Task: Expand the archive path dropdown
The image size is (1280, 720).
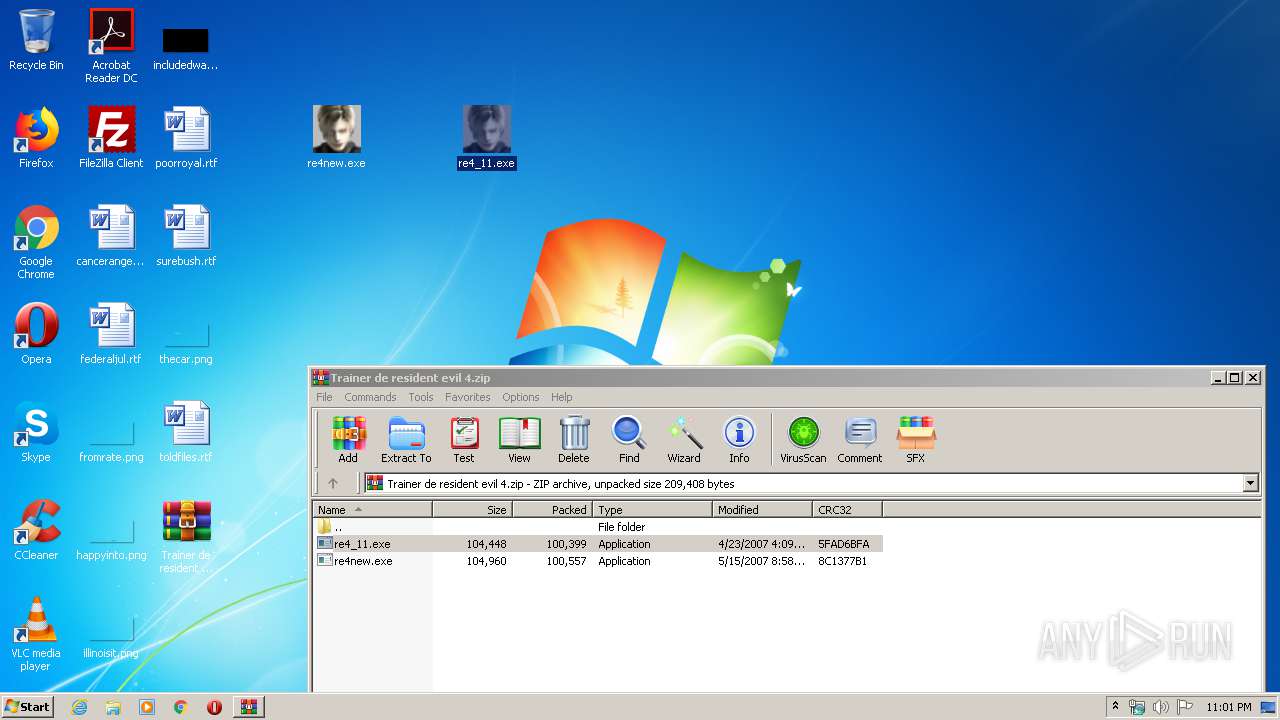Action: 1250,484
